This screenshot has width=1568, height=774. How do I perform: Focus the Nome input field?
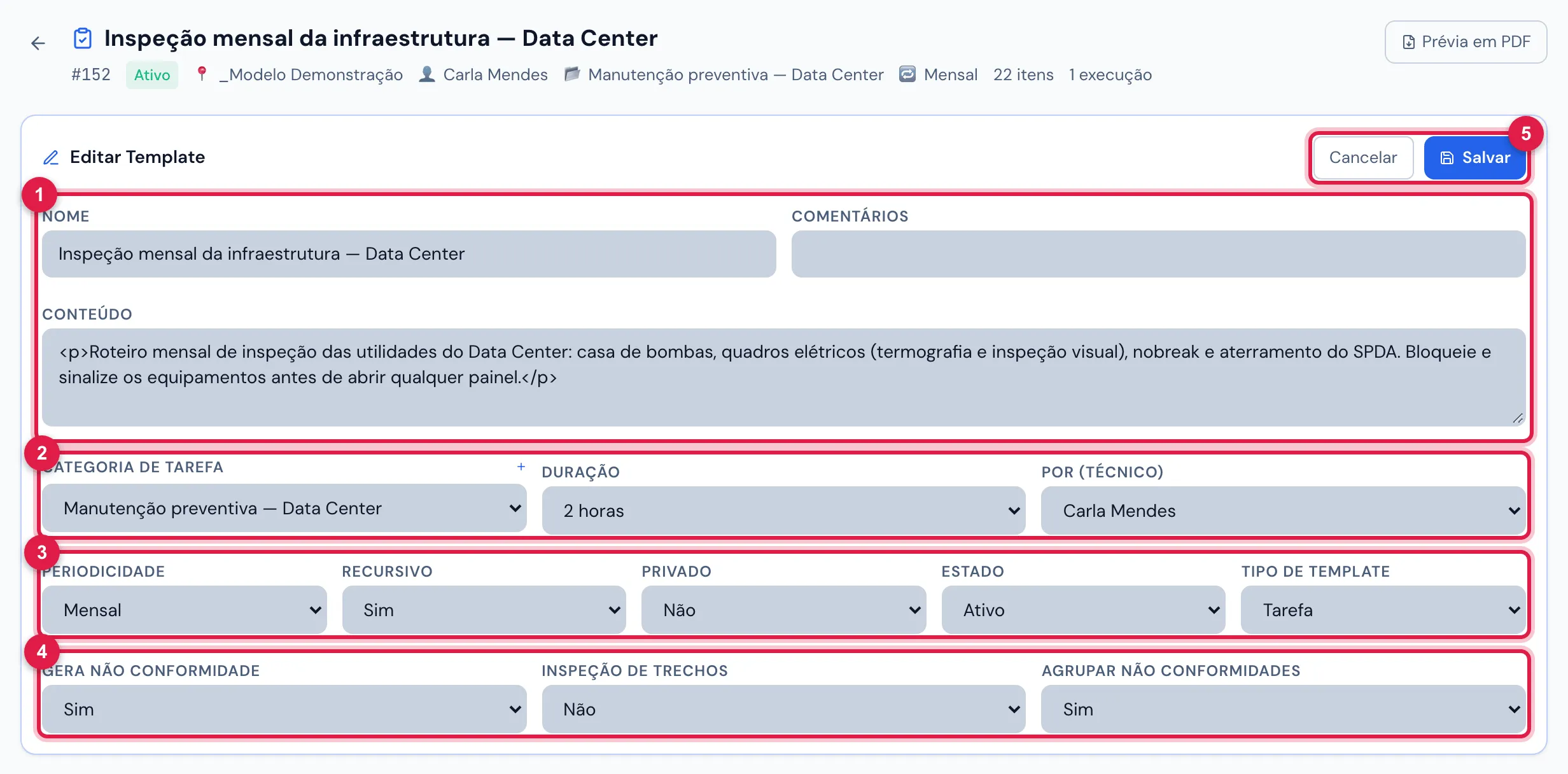click(409, 254)
